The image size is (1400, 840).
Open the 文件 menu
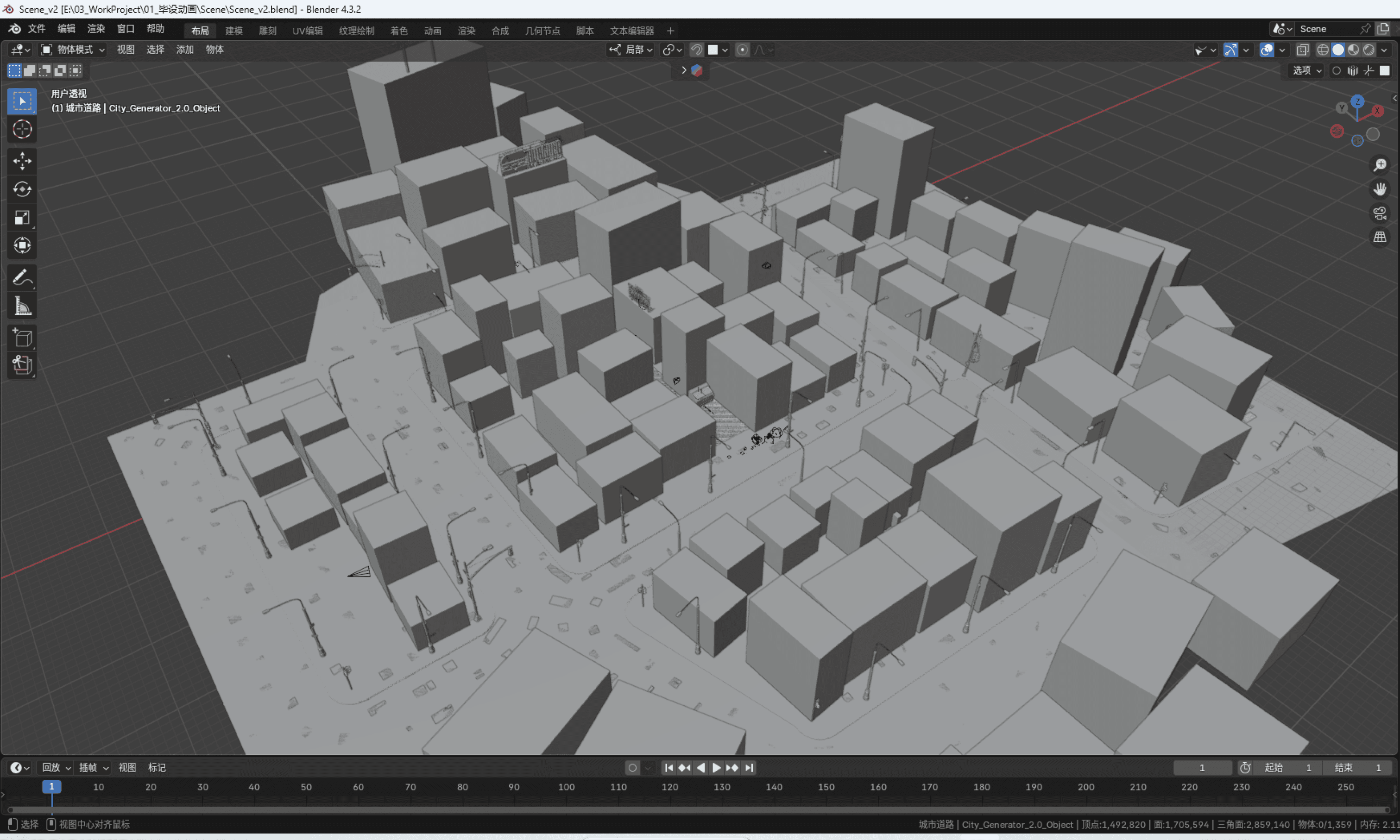tap(36, 29)
